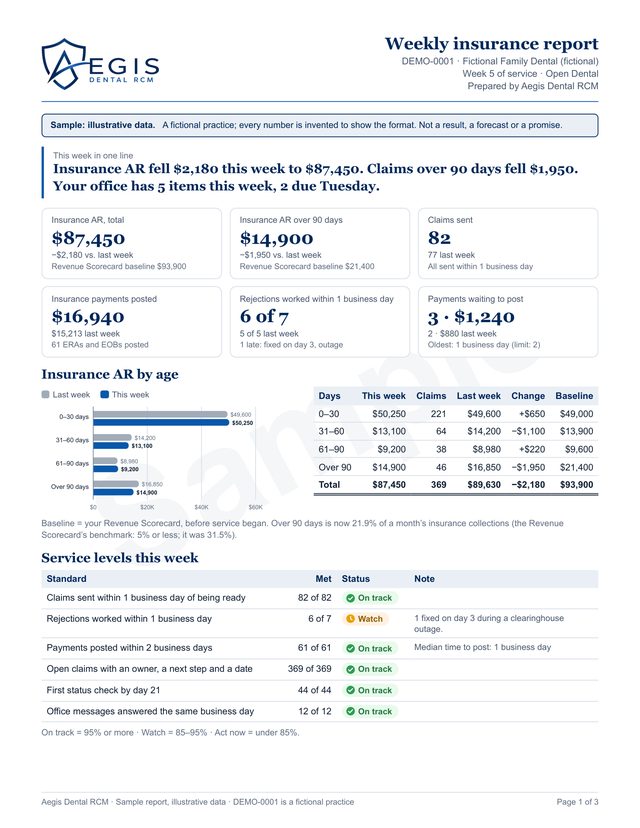Viewport: 640px width, 828px height.
Task: Click the blue This week legend swatch
Action: (105, 394)
